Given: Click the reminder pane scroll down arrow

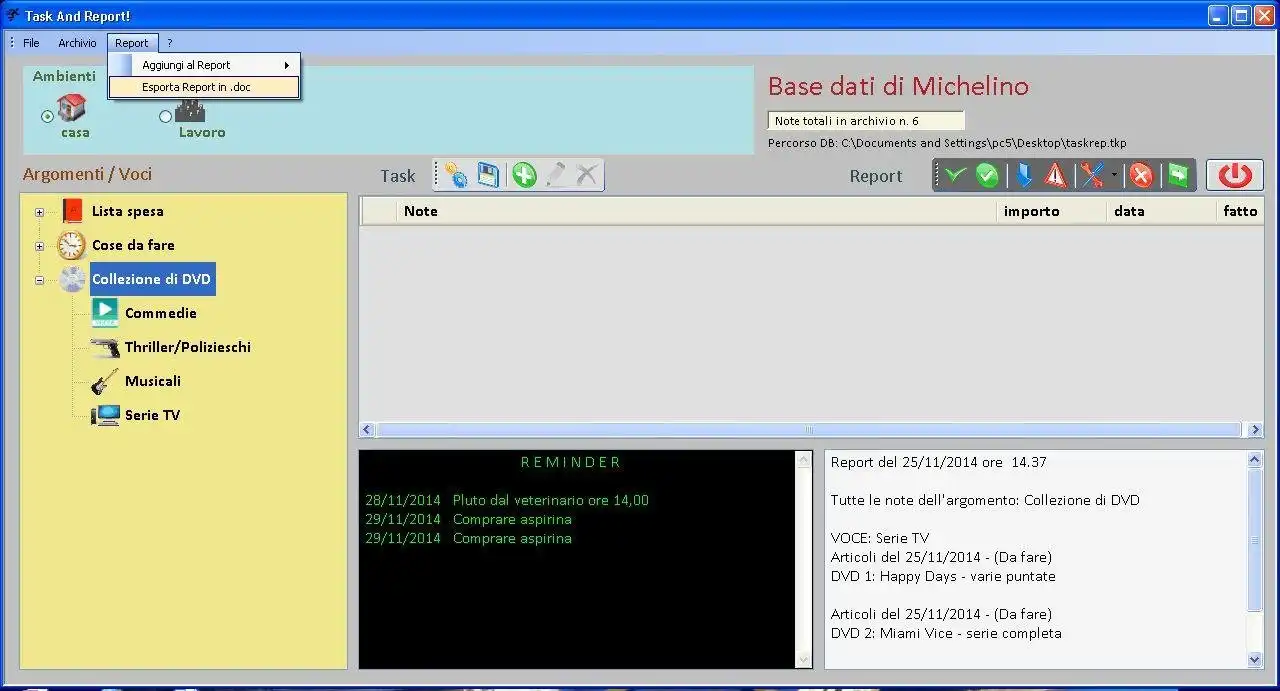Looking at the screenshot, I should click(x=804, y=659).
